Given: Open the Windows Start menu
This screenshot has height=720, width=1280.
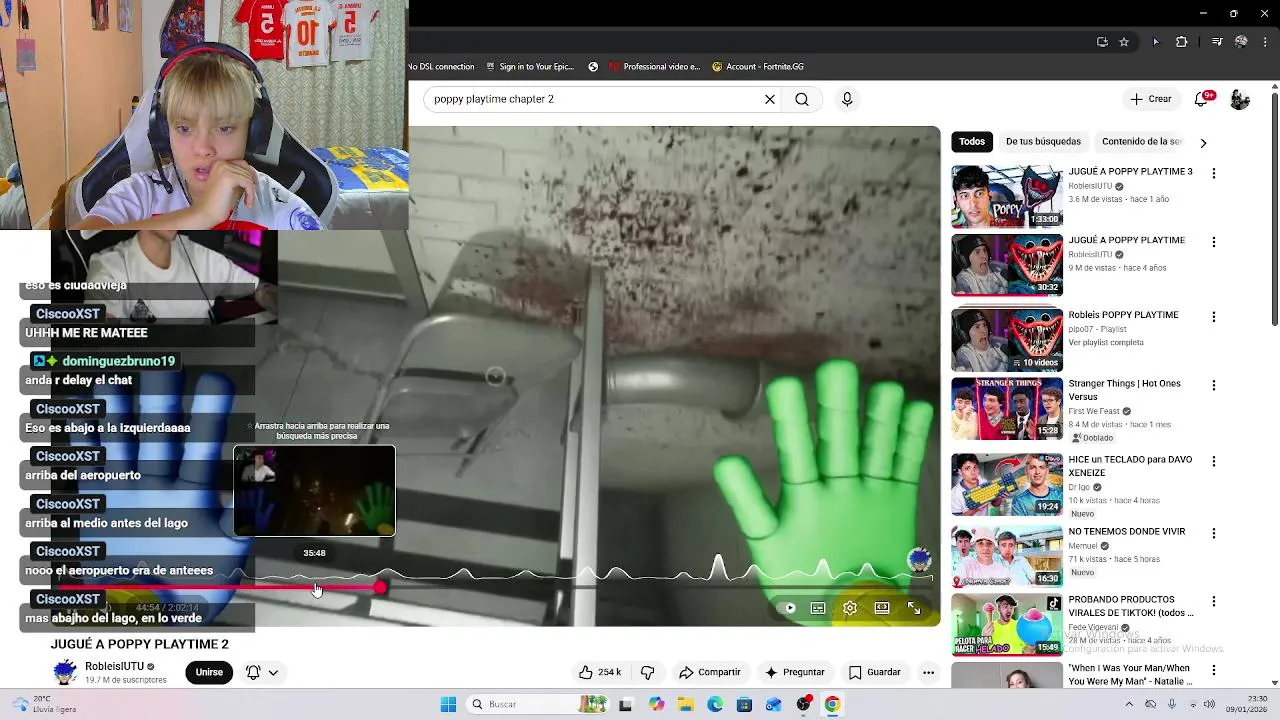Looking at the screenshot, I should tap(449, 704).
